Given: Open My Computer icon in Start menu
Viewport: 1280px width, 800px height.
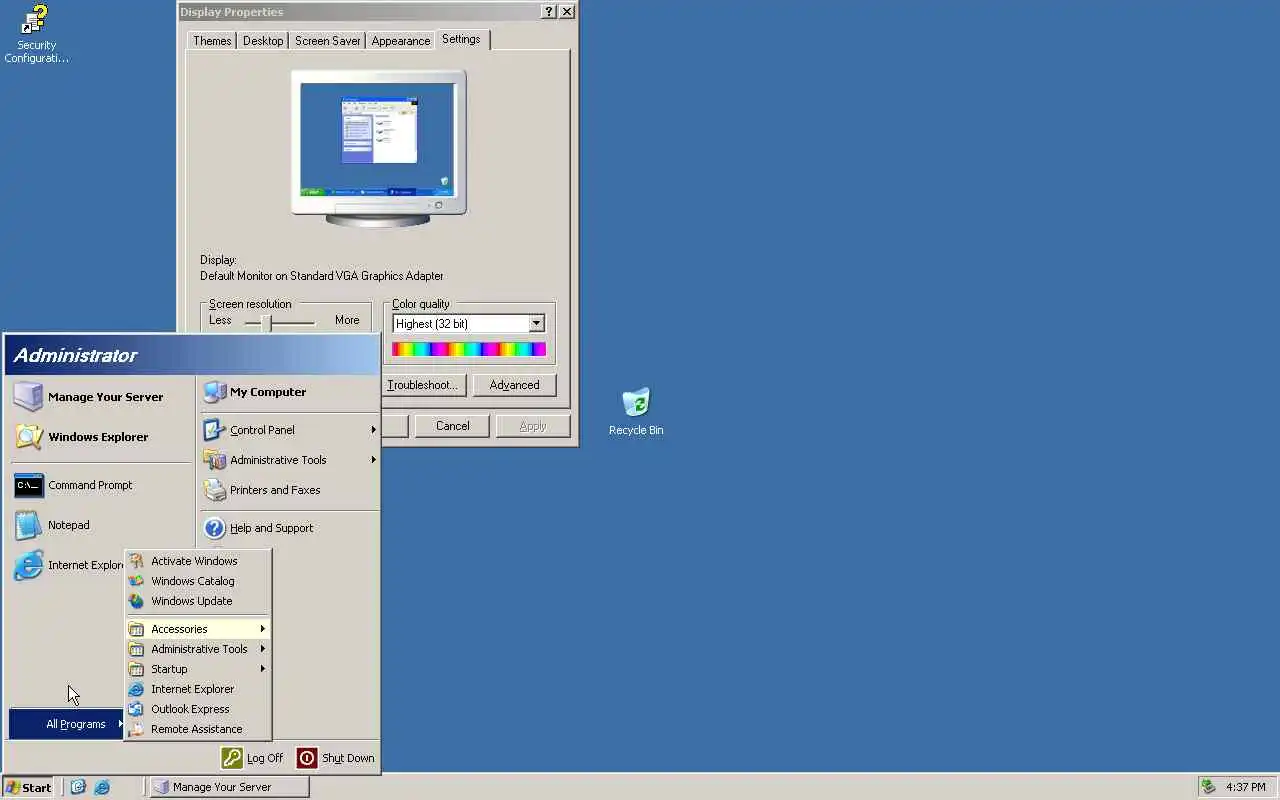Looking at the screenshot, I should pos(214,392).
